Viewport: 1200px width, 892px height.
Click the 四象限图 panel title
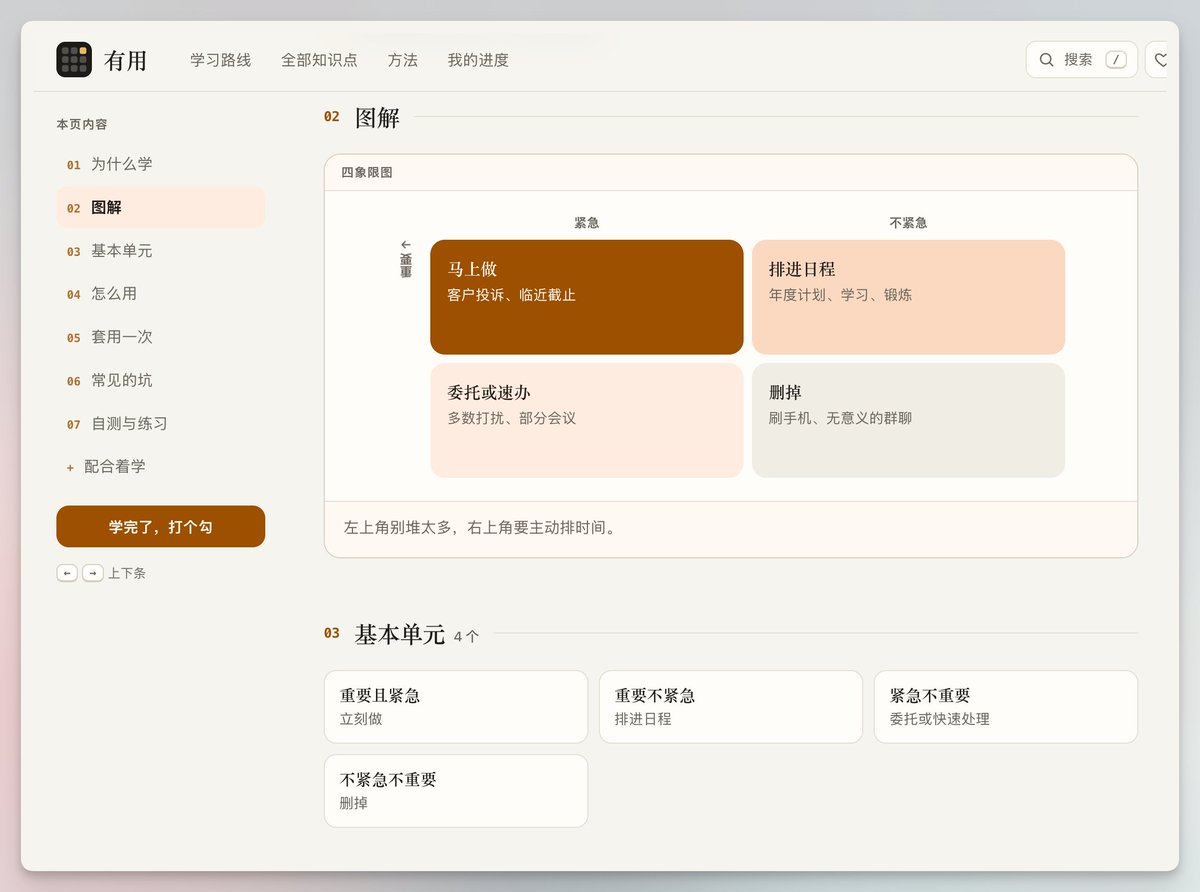367,173
